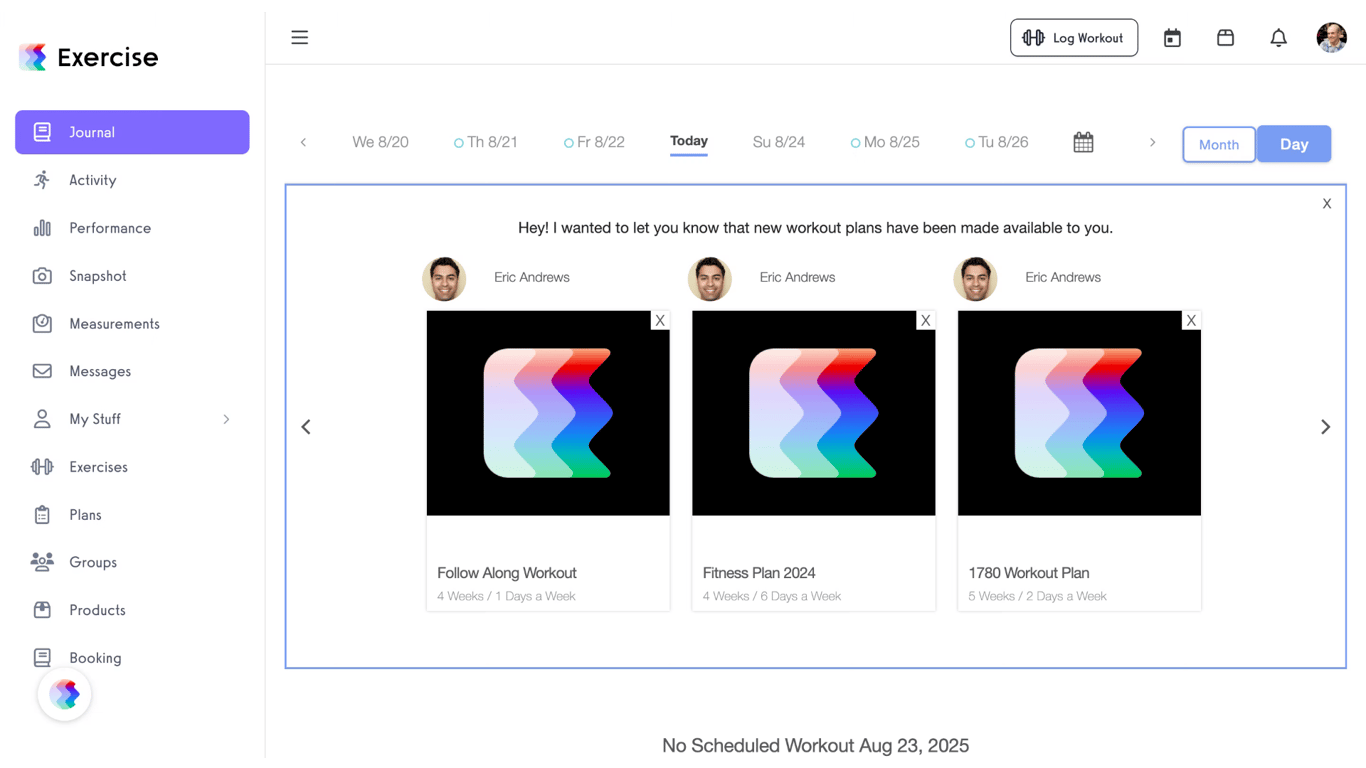Click Eric Andrews name above Fitness Plan 2024

click(x=797, y=277)
